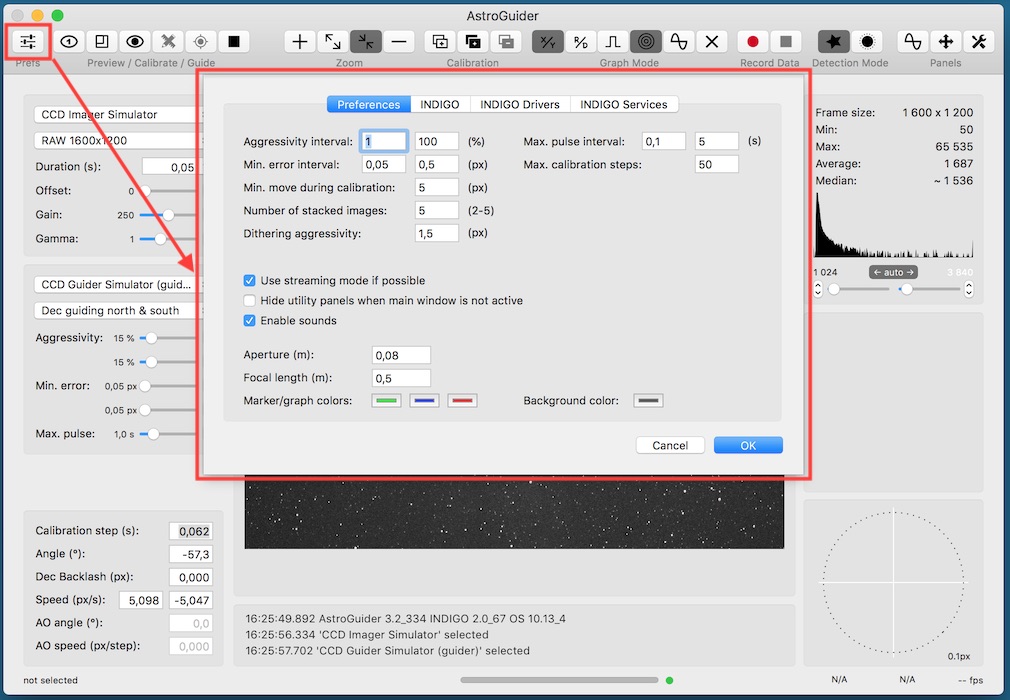Image resolution: width=1010 pixels, height=700 pixels.
Task: Open the CCD Imager Simulator dropdown
Action: point(119,115)
